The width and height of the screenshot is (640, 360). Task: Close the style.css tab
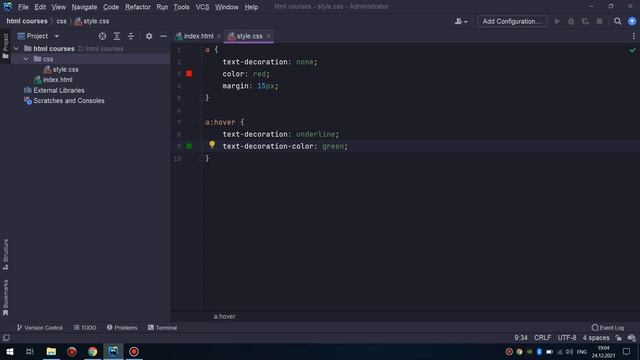coord(269,36)
